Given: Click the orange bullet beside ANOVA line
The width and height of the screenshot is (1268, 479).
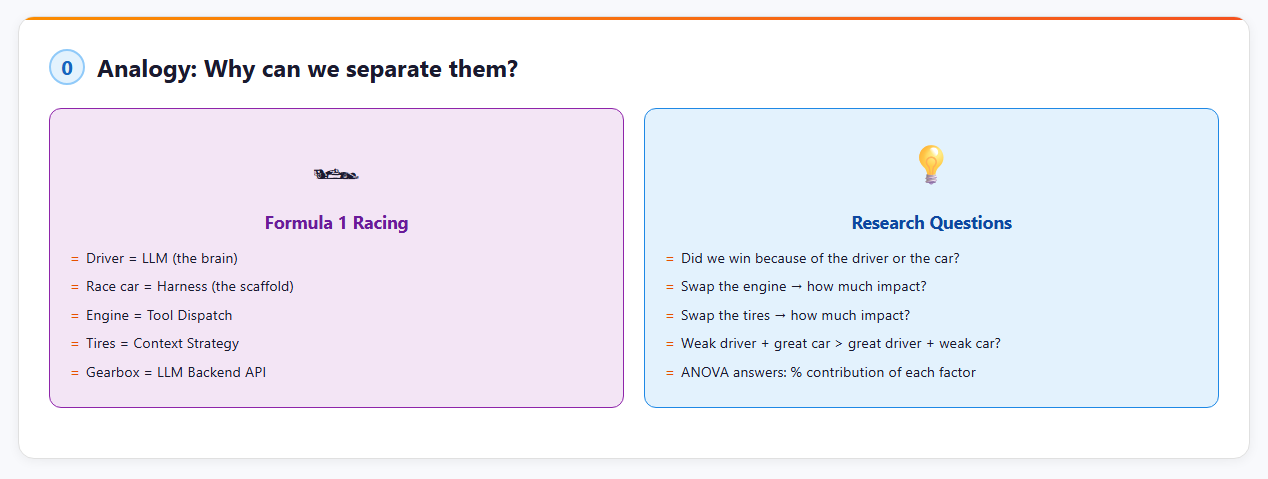Looking at the screenshot, I should click(669, 373).
